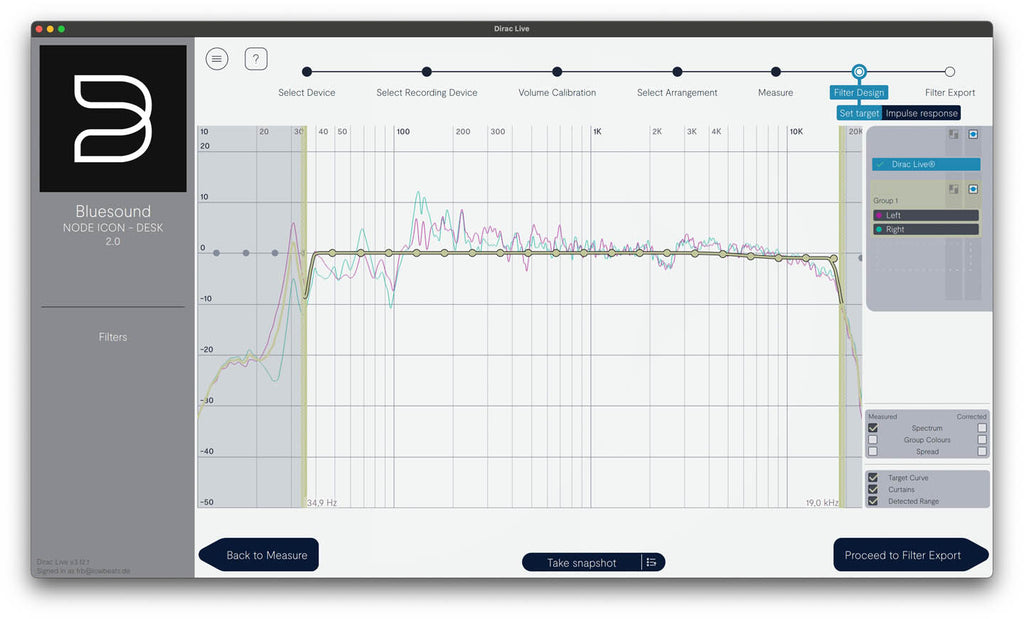The image size is (1024, 619).
Task: Open the help question mark icon
Action: (256, 59)
